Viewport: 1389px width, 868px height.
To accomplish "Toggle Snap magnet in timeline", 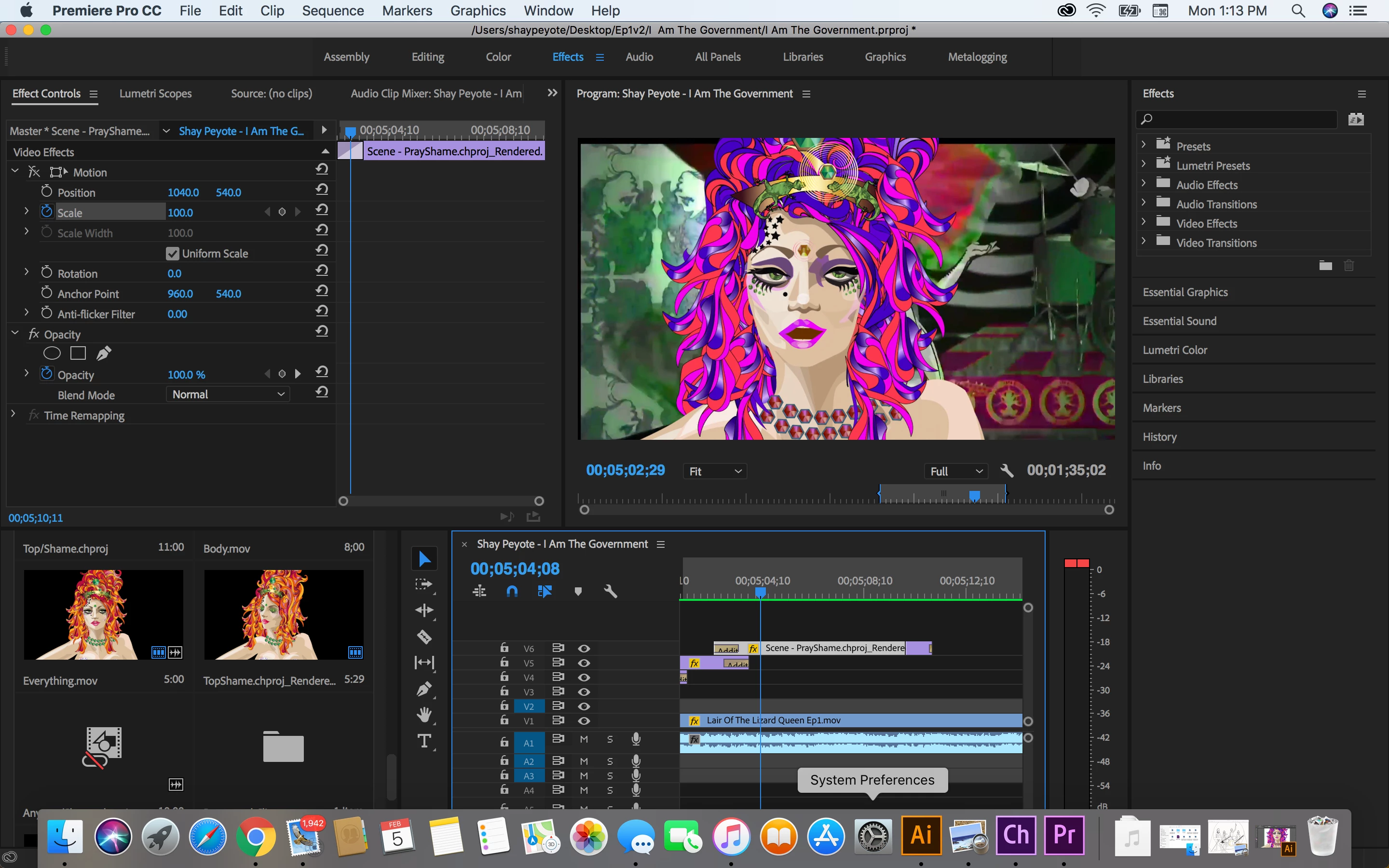I will tap(512, 591).
